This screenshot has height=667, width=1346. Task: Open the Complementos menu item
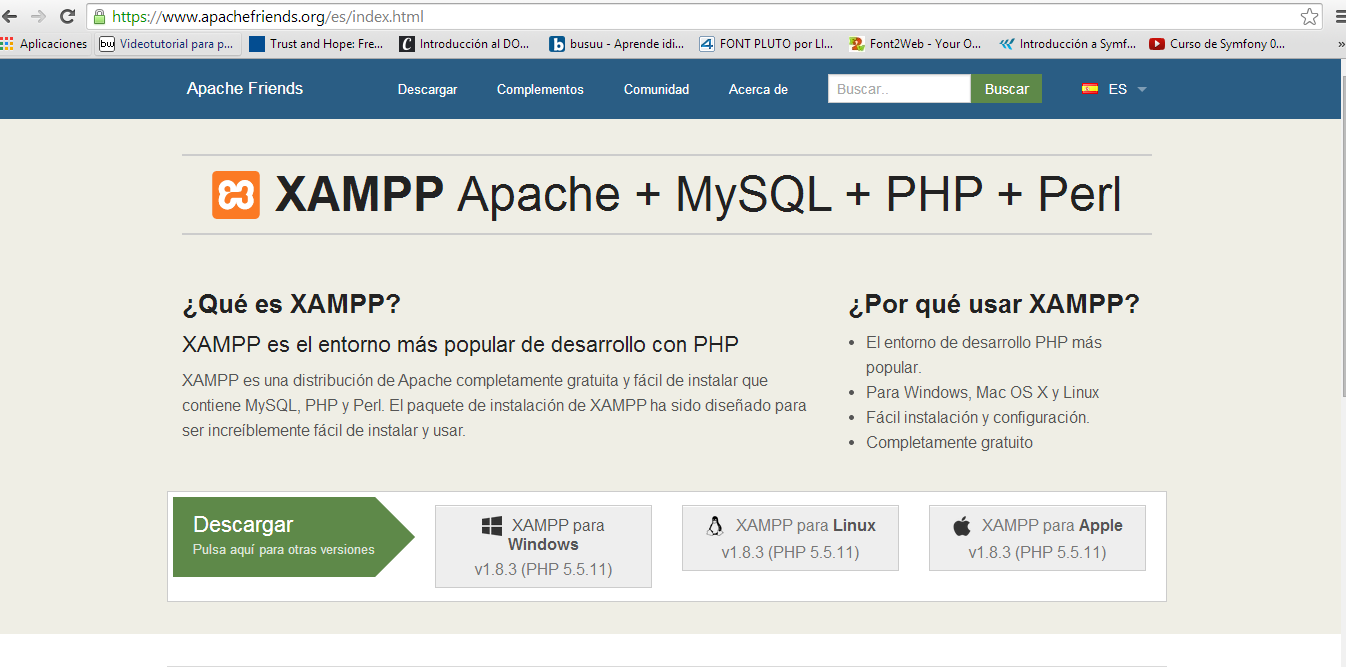[540, 89]
